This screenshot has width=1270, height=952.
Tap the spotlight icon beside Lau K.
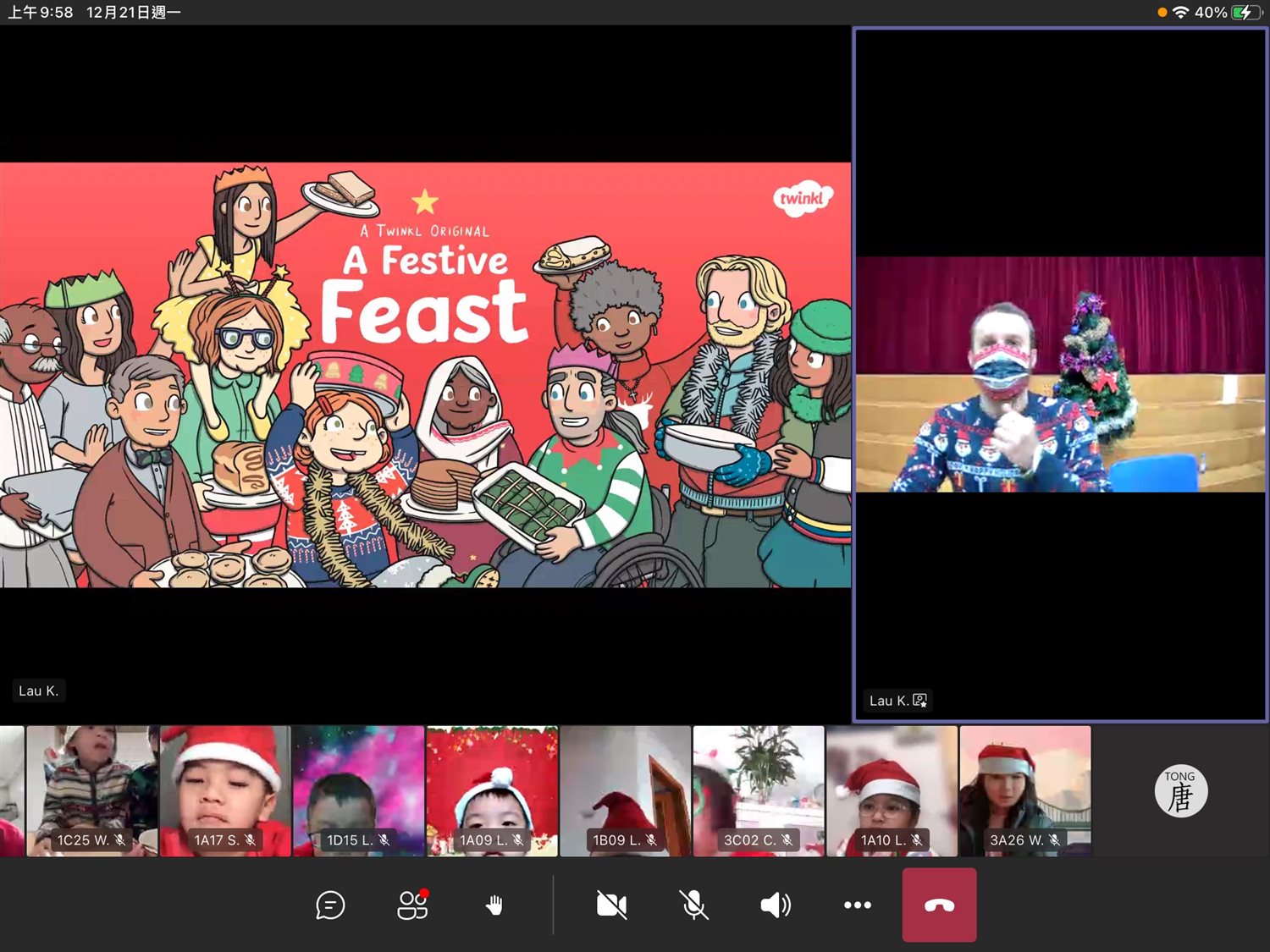pyautogui.click(x=920, y=701)
